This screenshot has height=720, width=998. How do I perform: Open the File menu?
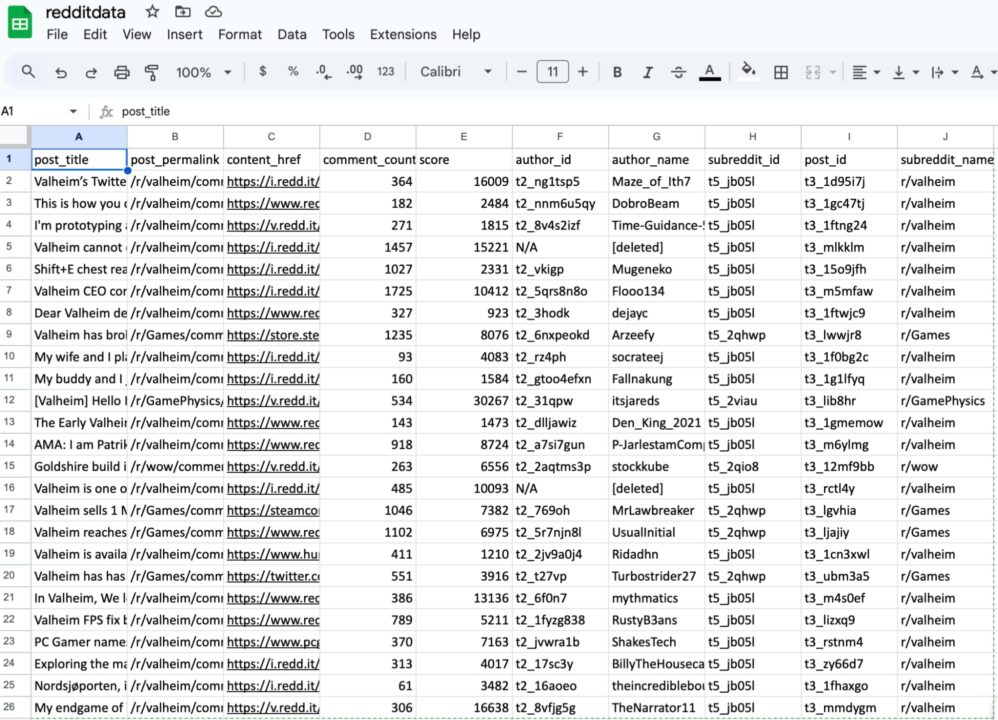57,34
